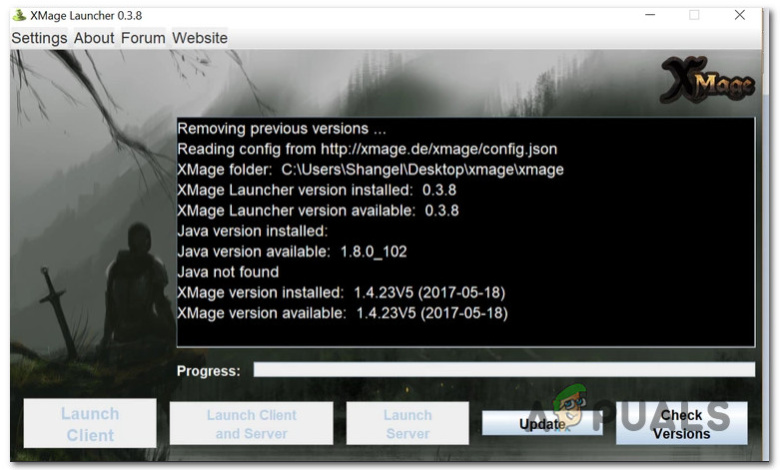Click the Check Versions button
The width and height of the screenshot is (780, 470).
(682, 424)
